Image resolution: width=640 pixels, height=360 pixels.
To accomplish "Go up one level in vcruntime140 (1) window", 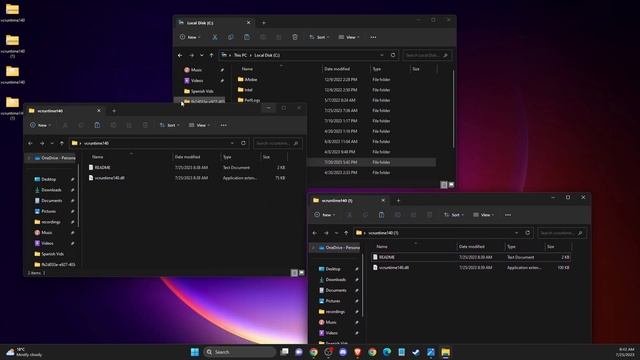I will [346, 233].
